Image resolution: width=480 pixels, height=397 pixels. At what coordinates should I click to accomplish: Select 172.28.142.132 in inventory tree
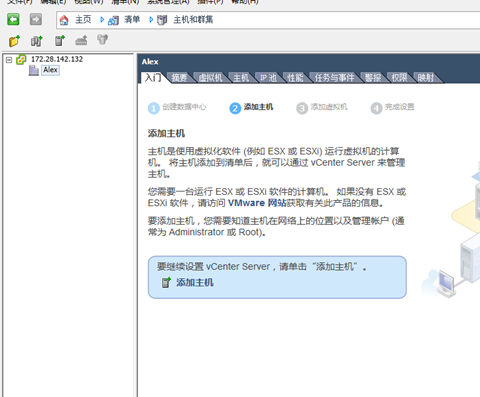(x=57, y=59)
